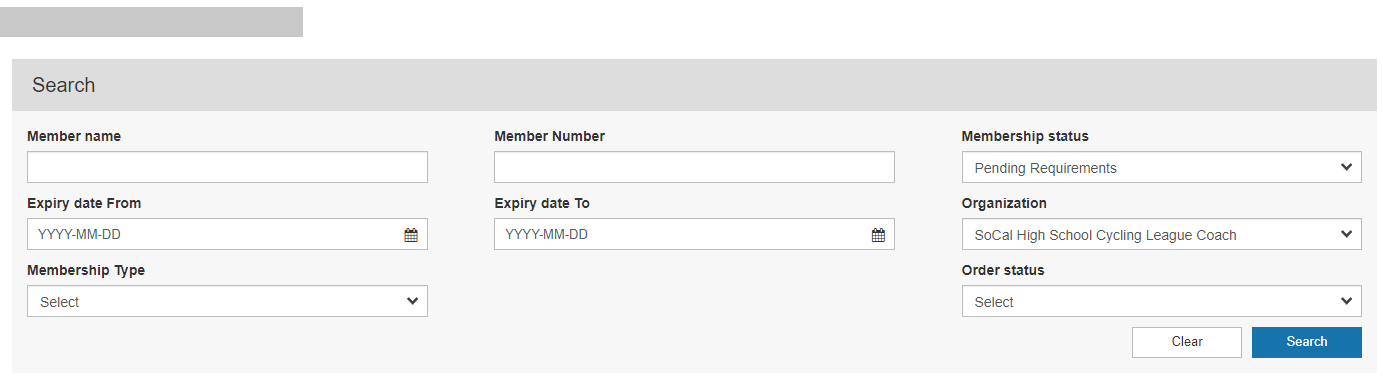Open the Order status select dropdown

1161,302
